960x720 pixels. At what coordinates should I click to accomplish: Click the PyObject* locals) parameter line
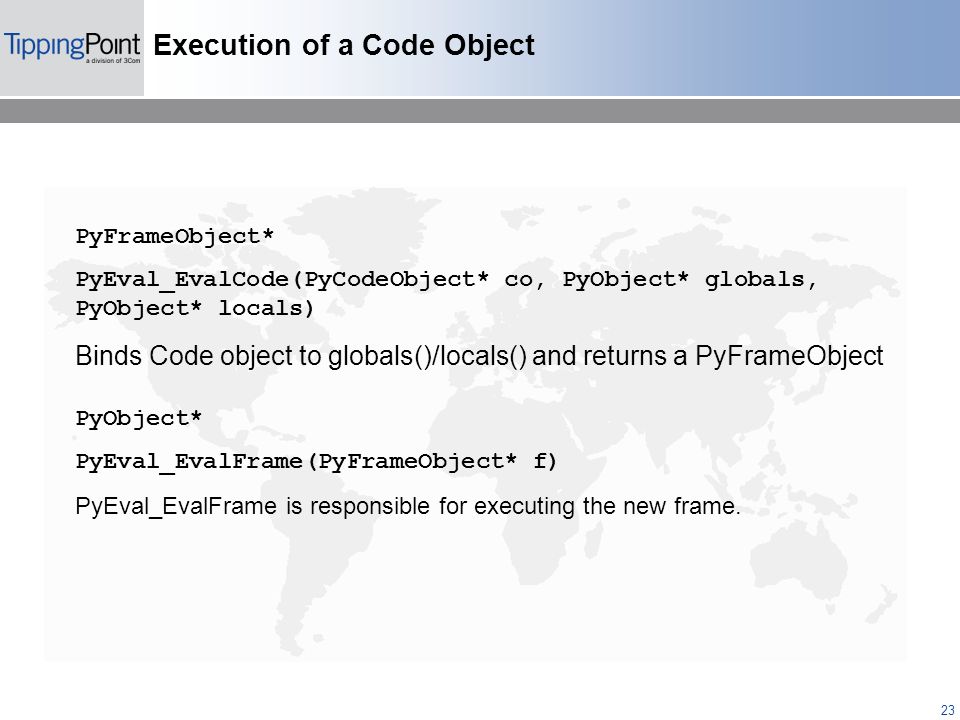coord(195,308)
